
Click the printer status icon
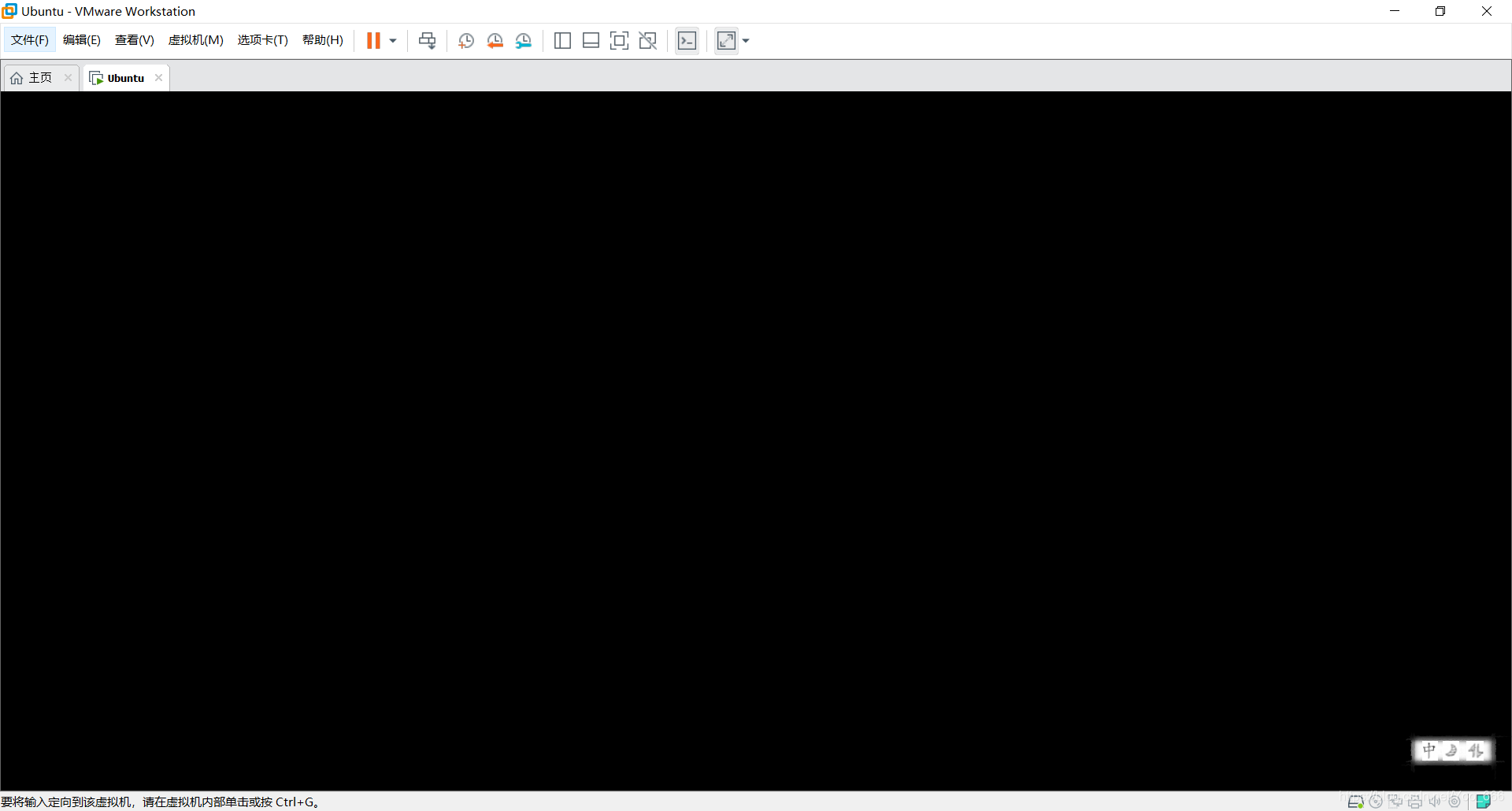(1415, 802)
